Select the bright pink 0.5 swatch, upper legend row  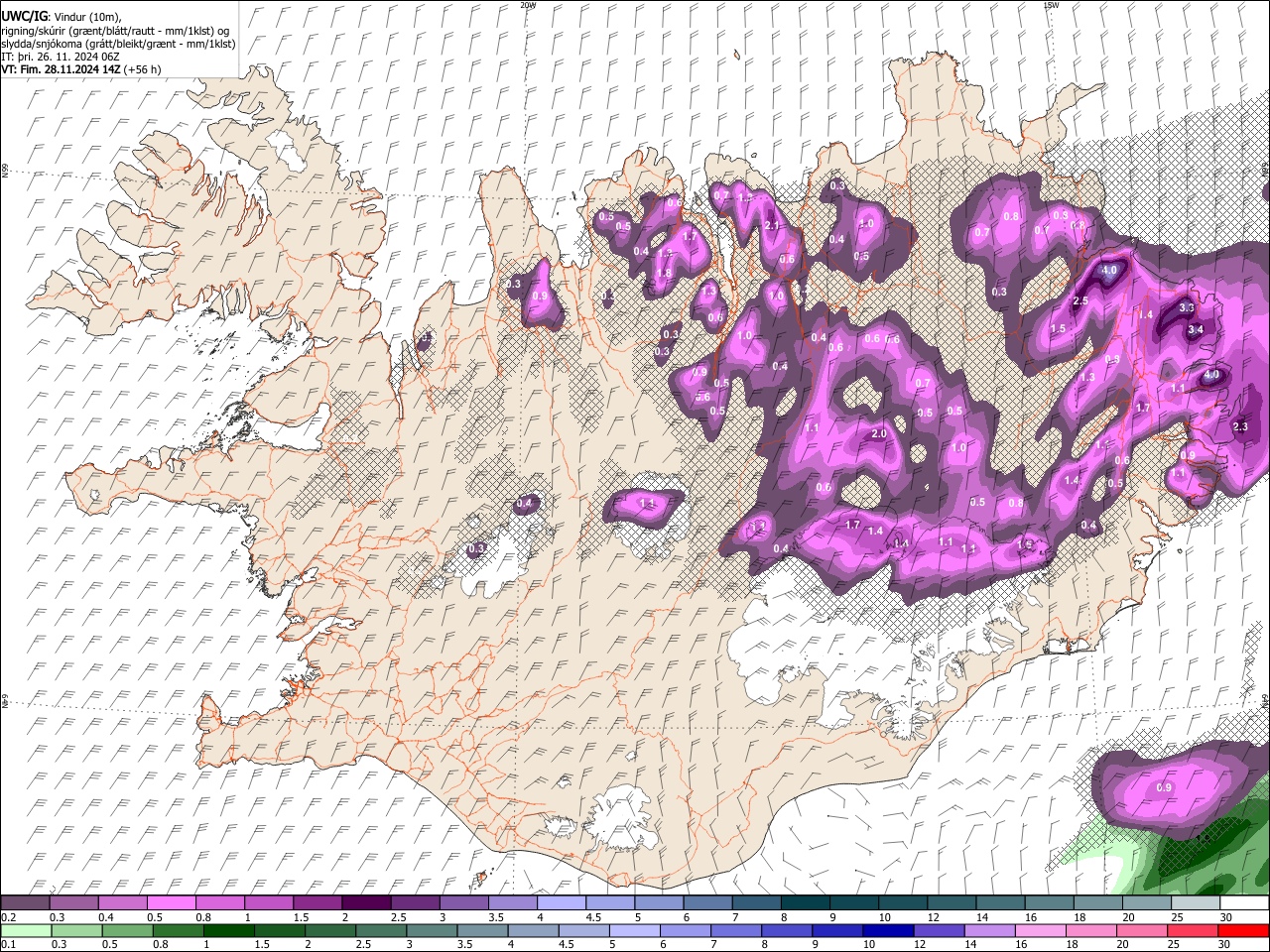171,903
